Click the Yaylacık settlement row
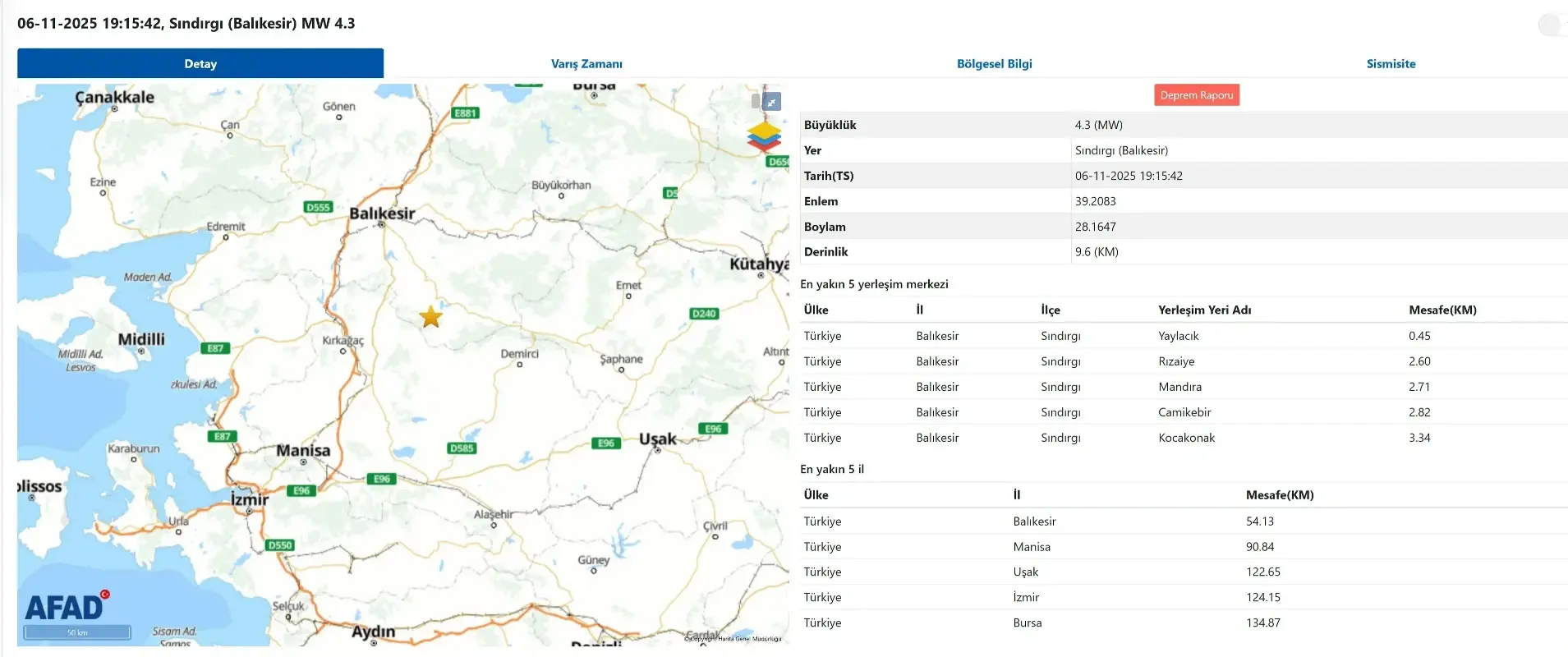This screenshot has width=1568, height=657. click(1178, 336)
